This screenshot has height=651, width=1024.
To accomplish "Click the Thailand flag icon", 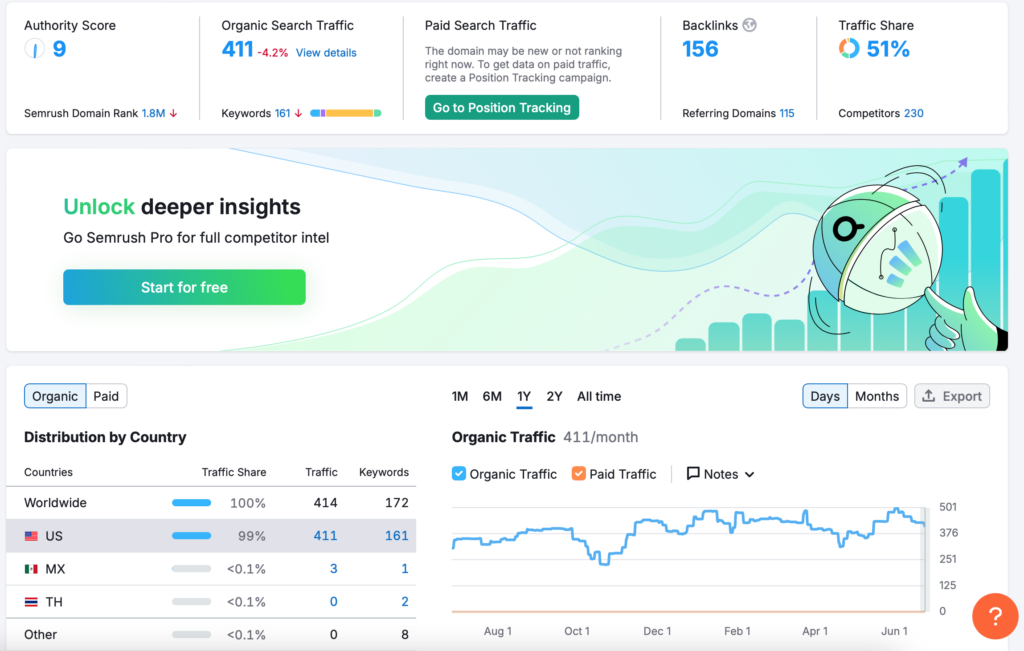I will 31,602.
